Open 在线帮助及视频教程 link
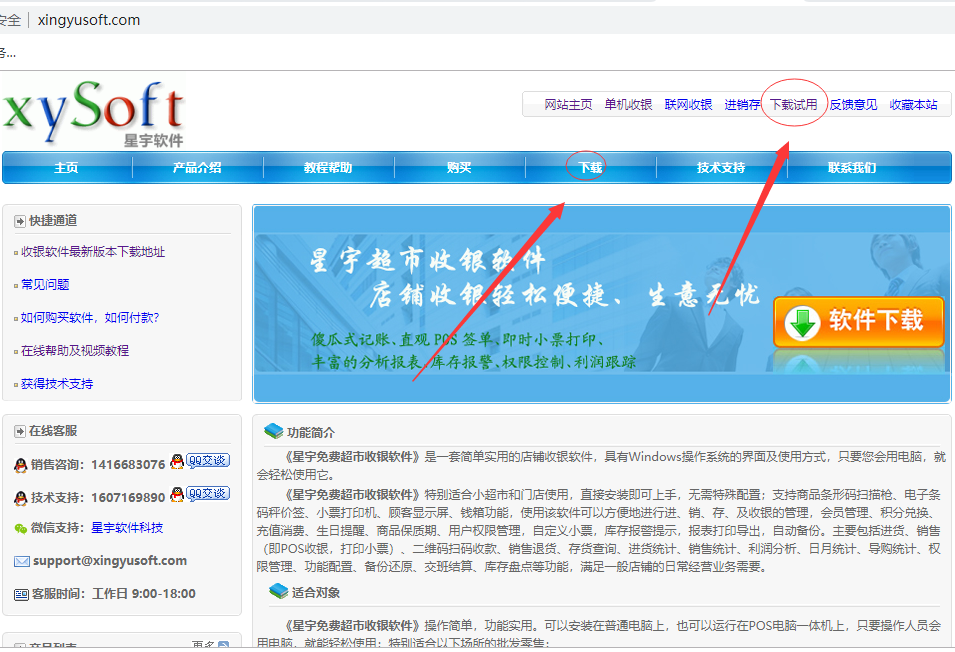The width and height of the screenshot is (955, 652). [75, 351]
